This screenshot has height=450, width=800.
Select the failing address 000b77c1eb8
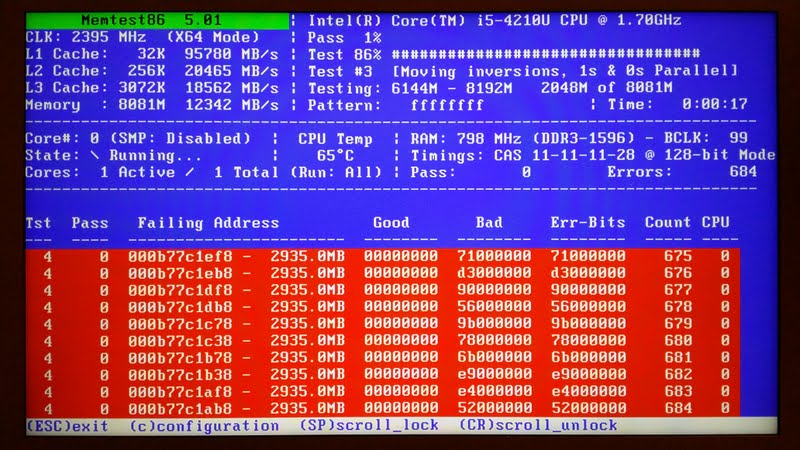coord(180,272)
